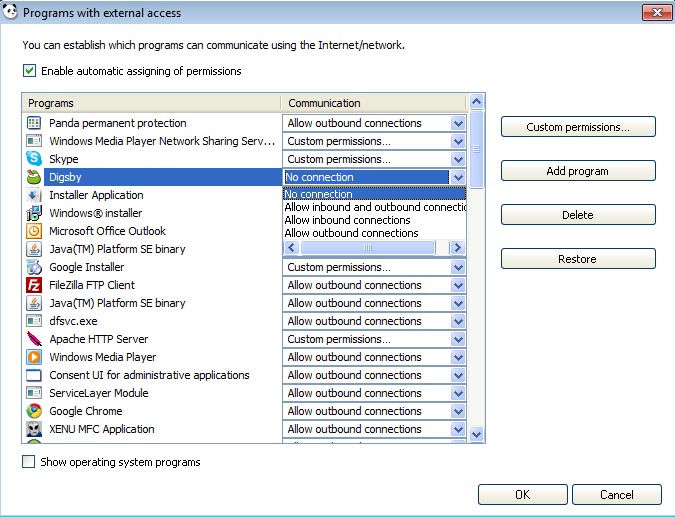Open communication dropdown for Skype
This screenshot has width=675, height=517.
(458, 159)
